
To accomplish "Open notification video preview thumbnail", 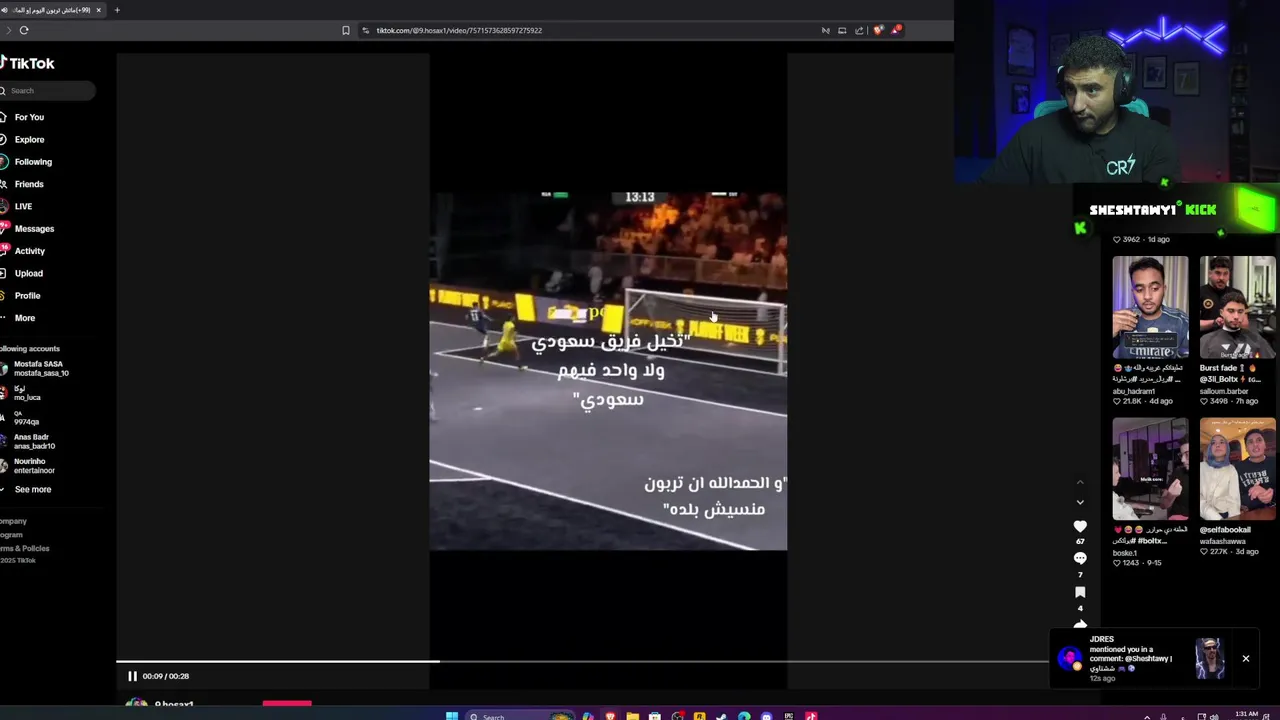I will pos(1210,659).
